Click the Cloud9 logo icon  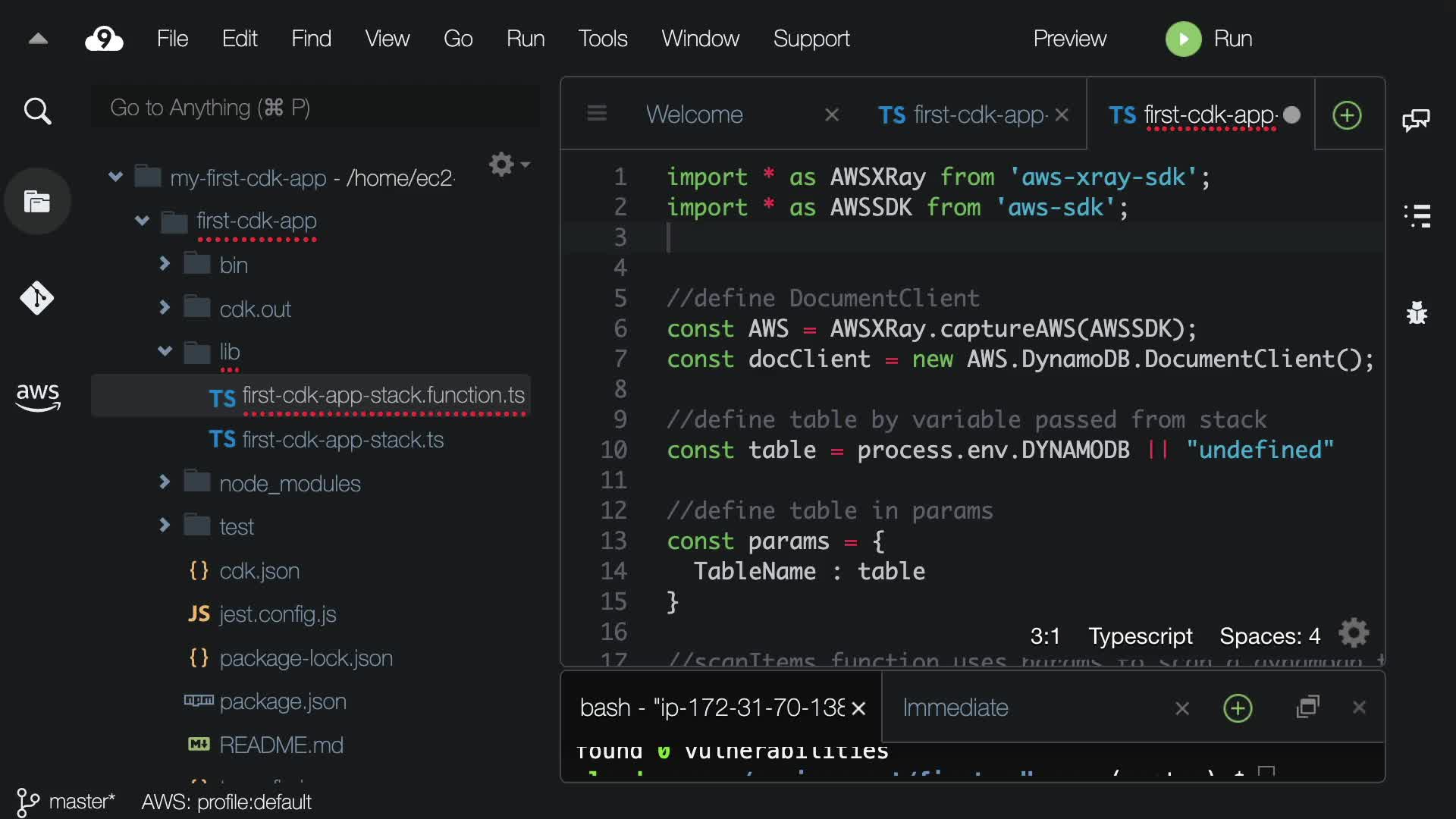pyautogui.click(x=104, y=39)
